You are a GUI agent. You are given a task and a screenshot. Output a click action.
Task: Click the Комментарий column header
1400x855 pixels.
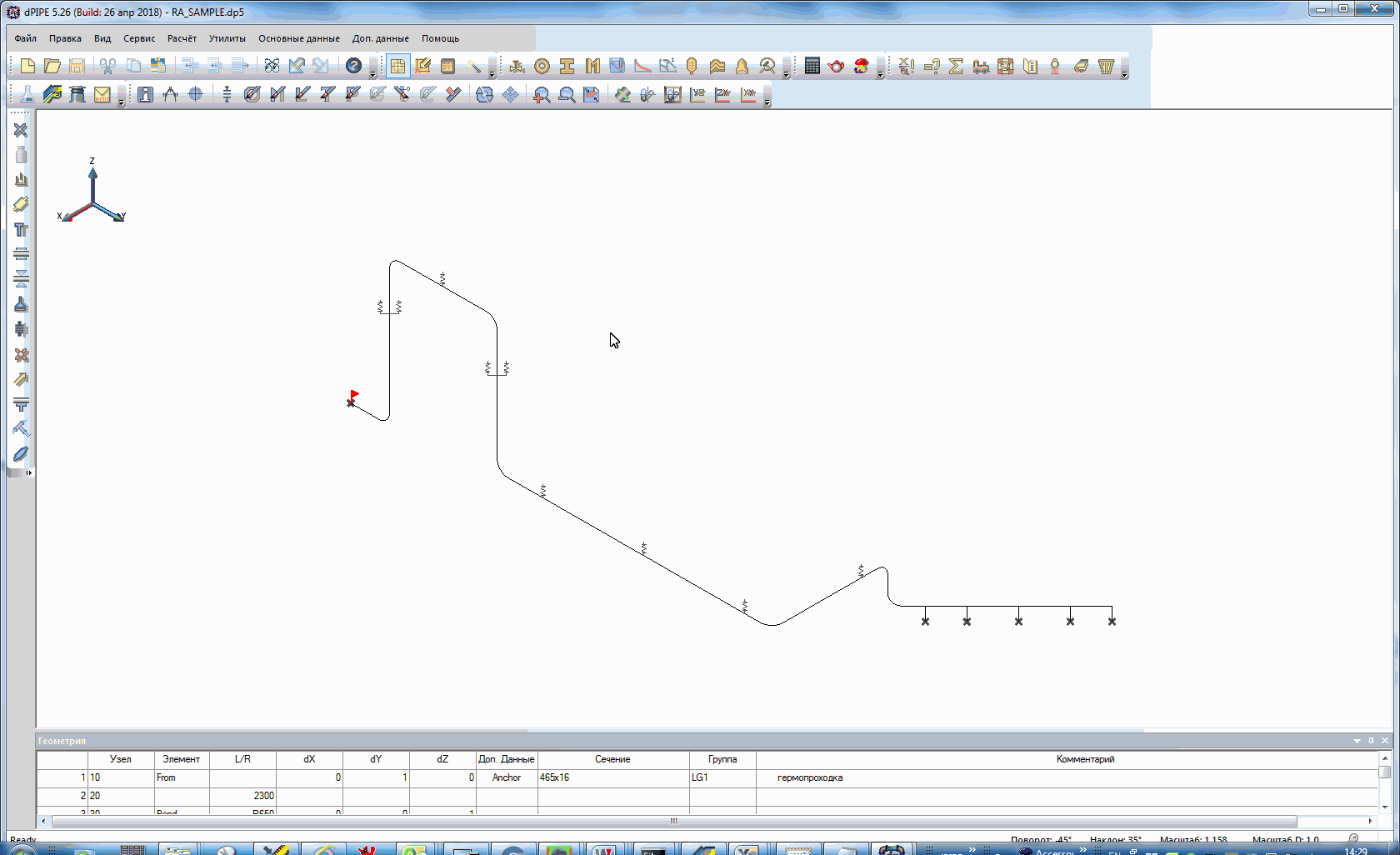click(1084, 759)
